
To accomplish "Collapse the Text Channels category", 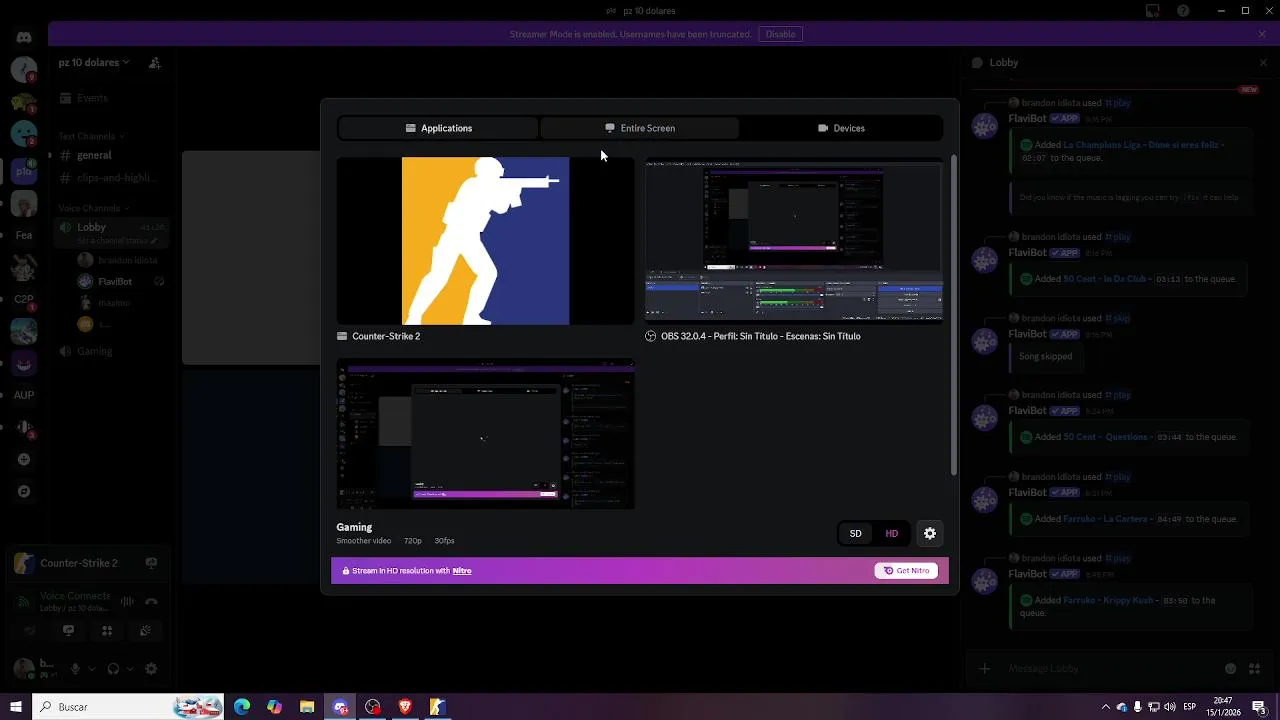I will 90,136.
